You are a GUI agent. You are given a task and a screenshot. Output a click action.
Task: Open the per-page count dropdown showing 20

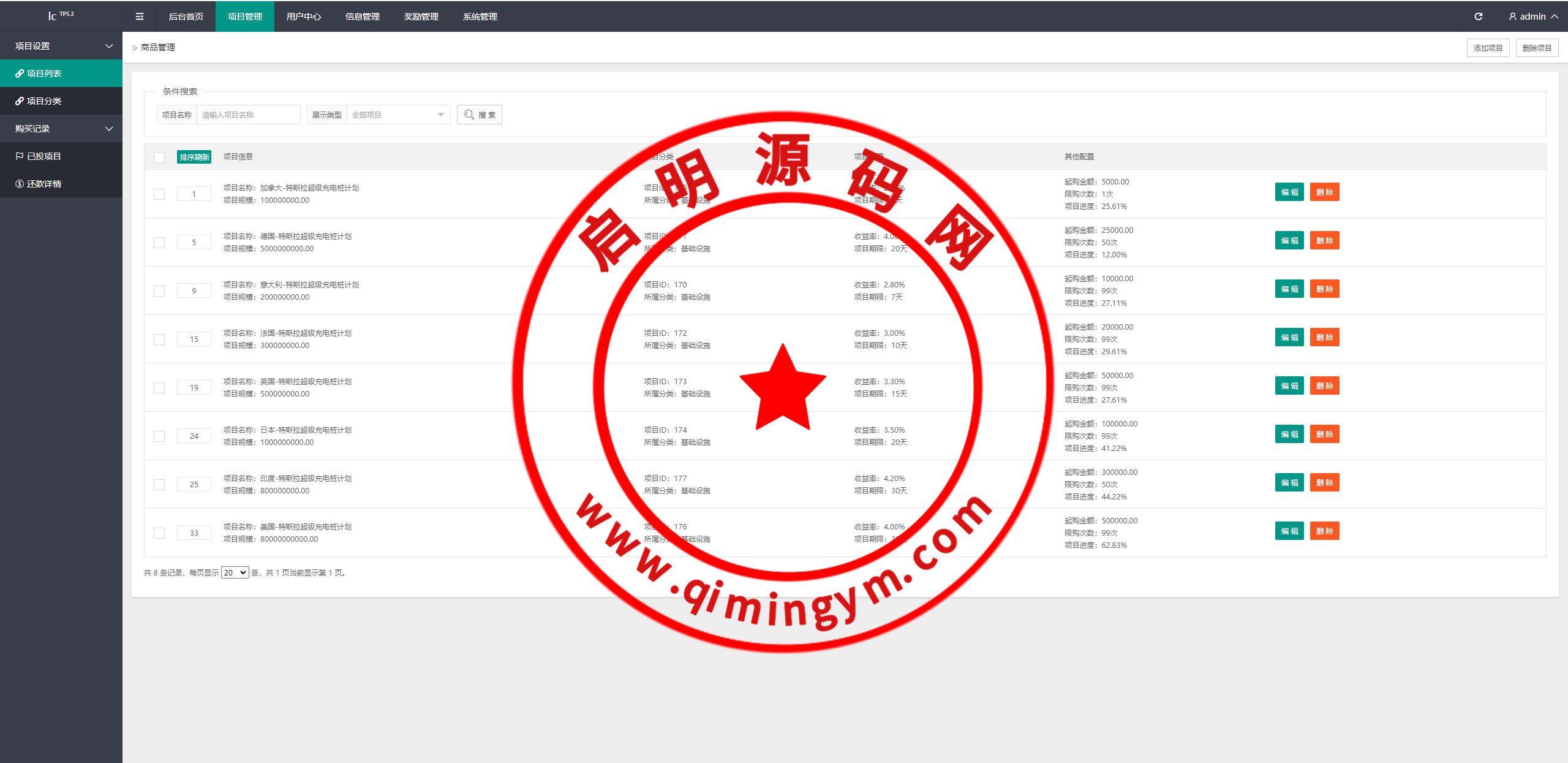(x=235, y=572)
